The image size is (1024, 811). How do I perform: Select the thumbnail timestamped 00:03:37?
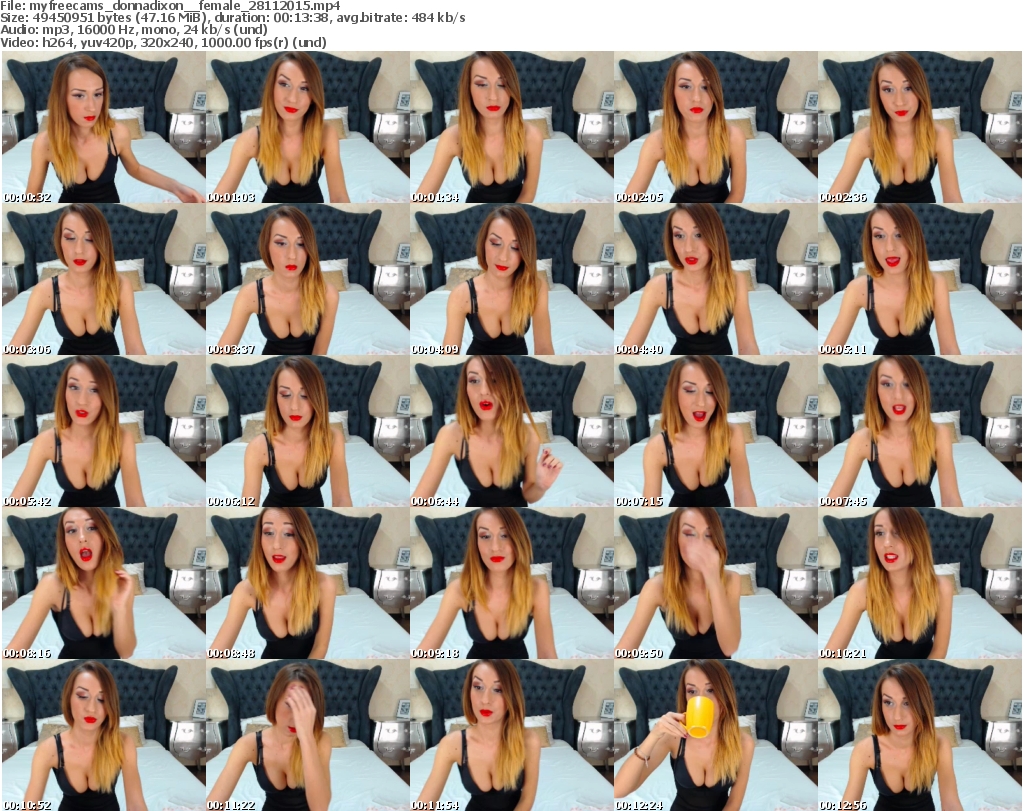coord(308,279)
